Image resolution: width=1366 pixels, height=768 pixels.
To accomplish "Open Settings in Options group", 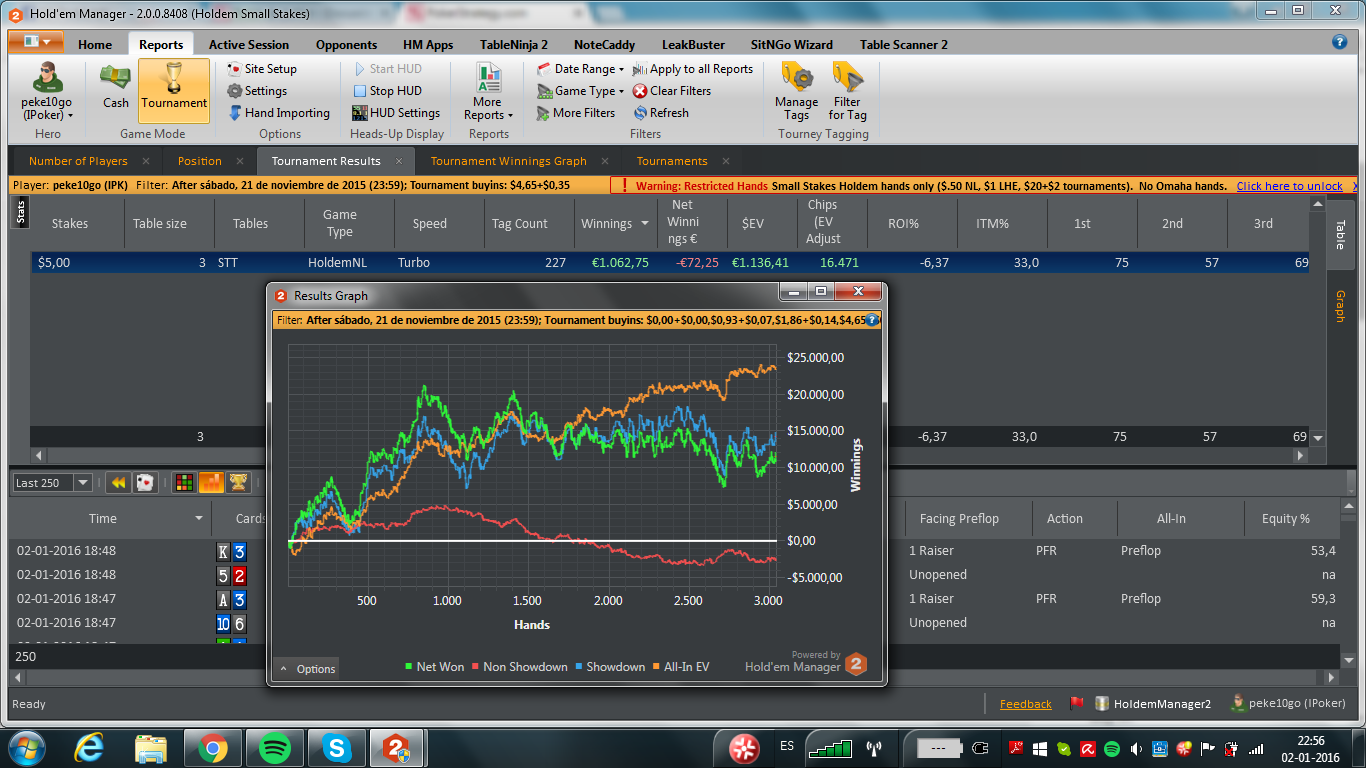I will point(257,91).
